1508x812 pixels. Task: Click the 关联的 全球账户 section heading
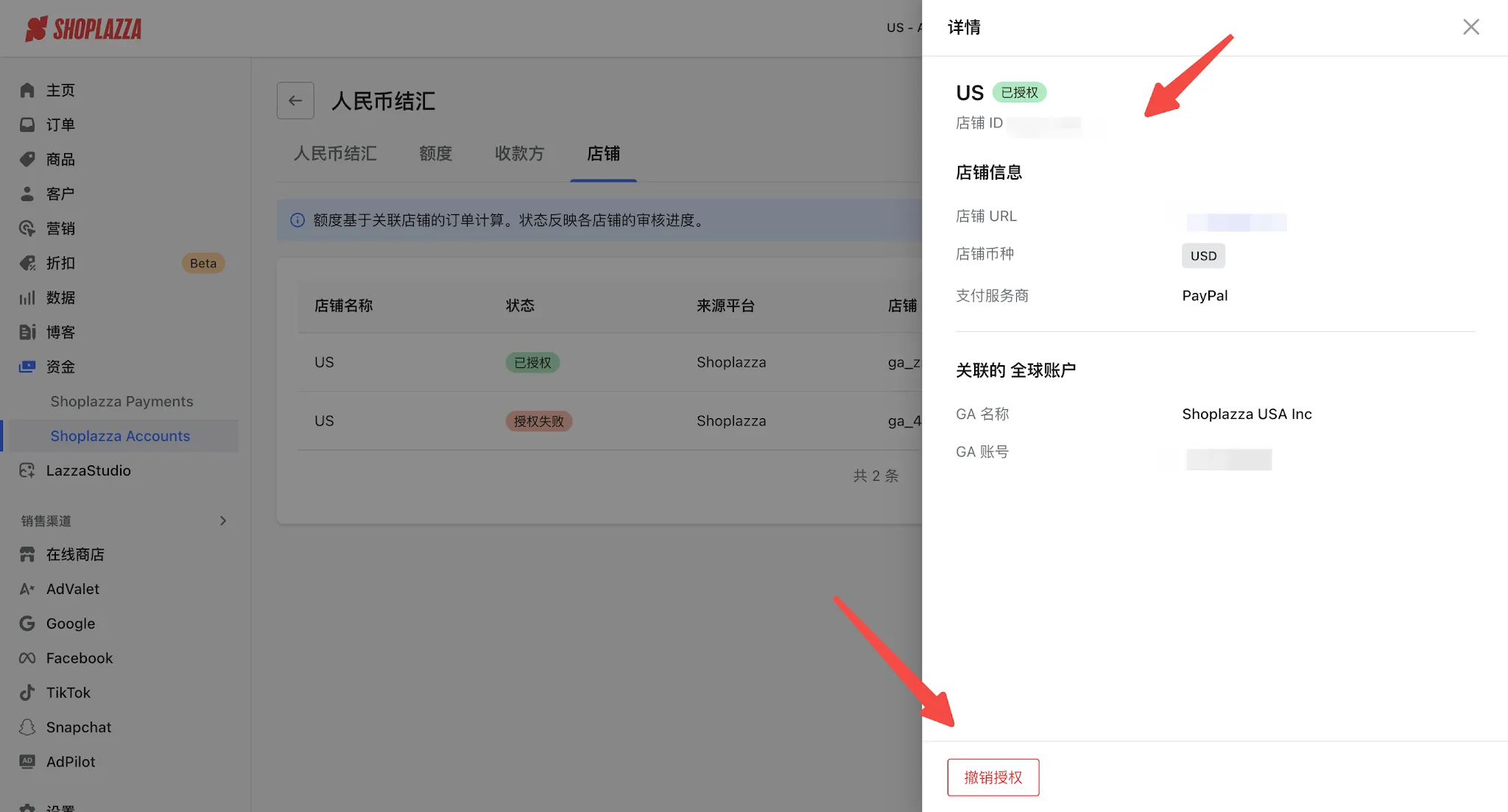[x=1016, y=370]
